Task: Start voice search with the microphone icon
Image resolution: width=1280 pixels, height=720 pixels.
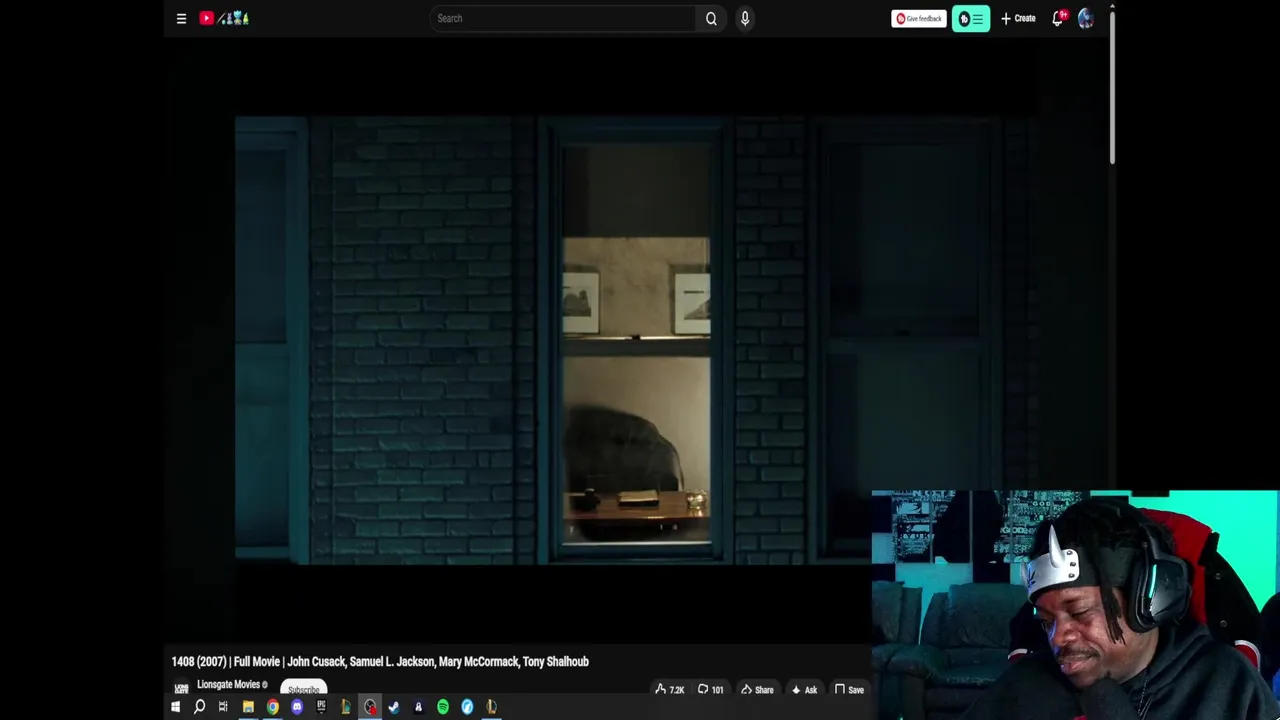Action: (x=745, y=18)
